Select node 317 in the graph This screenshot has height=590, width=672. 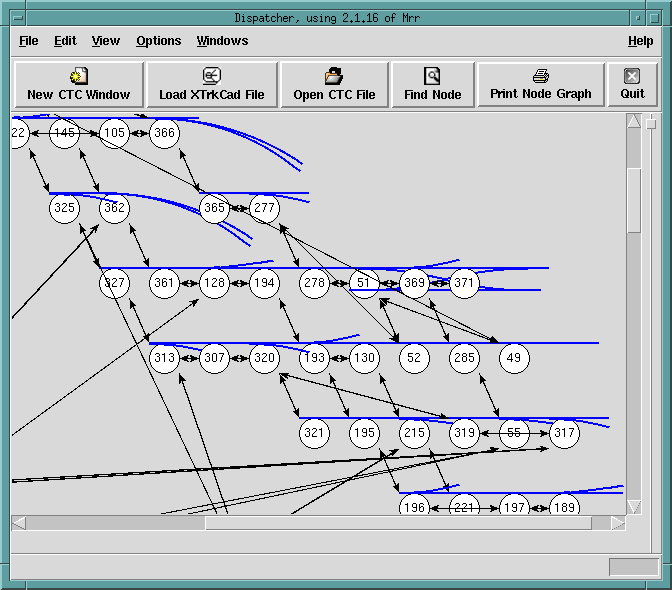point(564,433)
